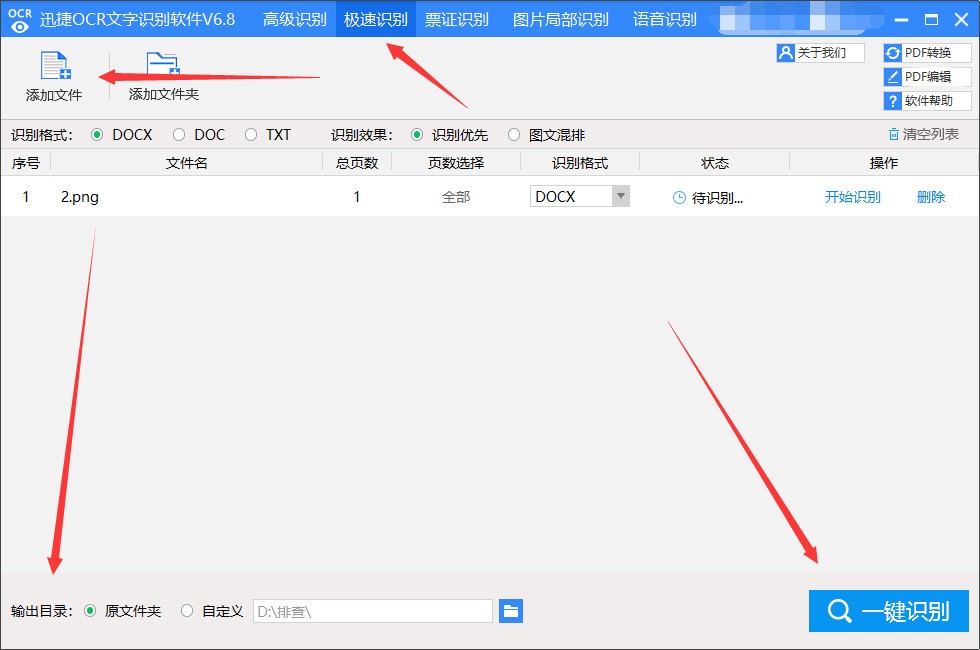Open the PDF编辑 editing tool
The width and height of the screenshot is (980, 650).
(x=928, y=77)
